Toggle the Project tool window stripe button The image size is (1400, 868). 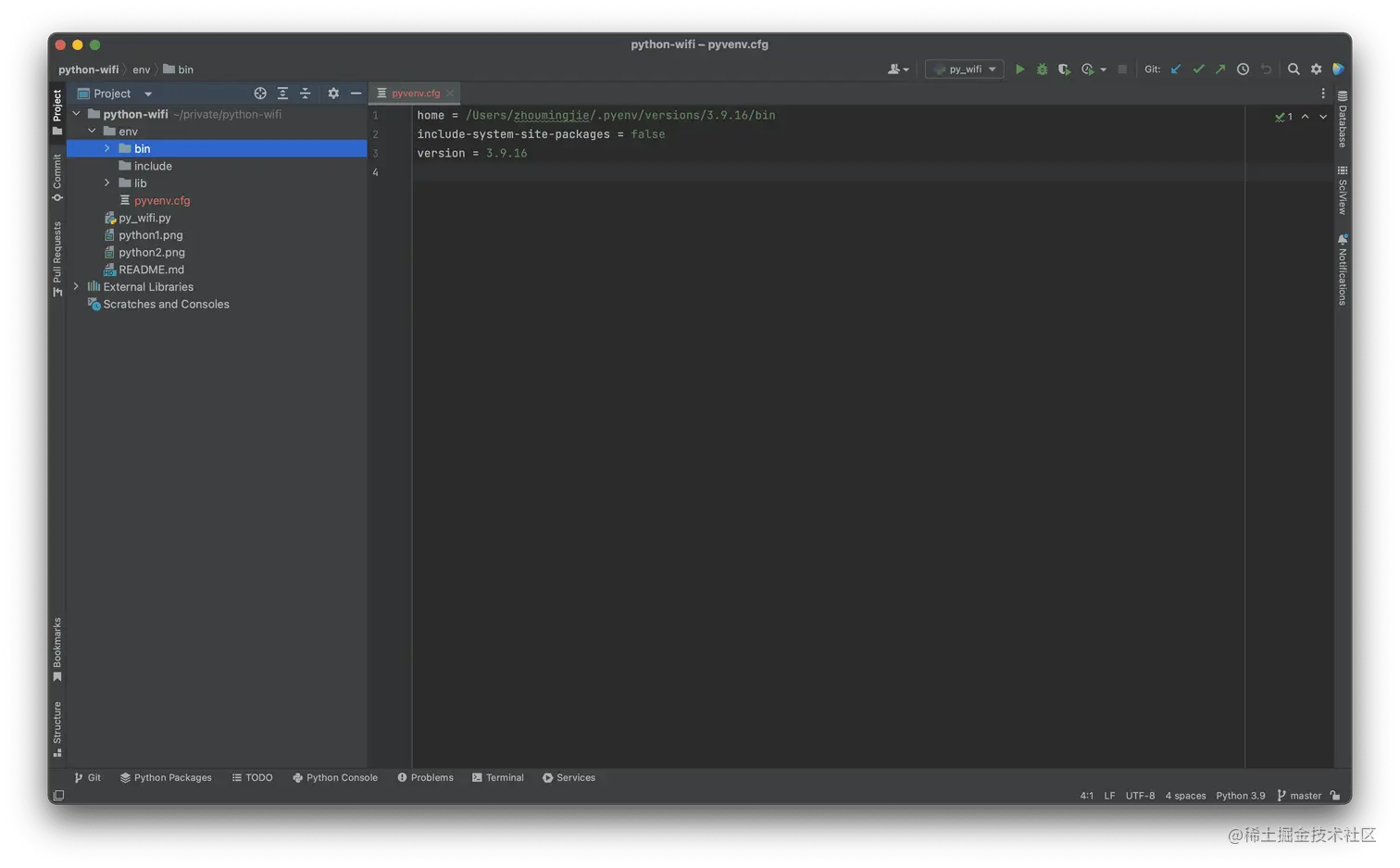point(57,112)
